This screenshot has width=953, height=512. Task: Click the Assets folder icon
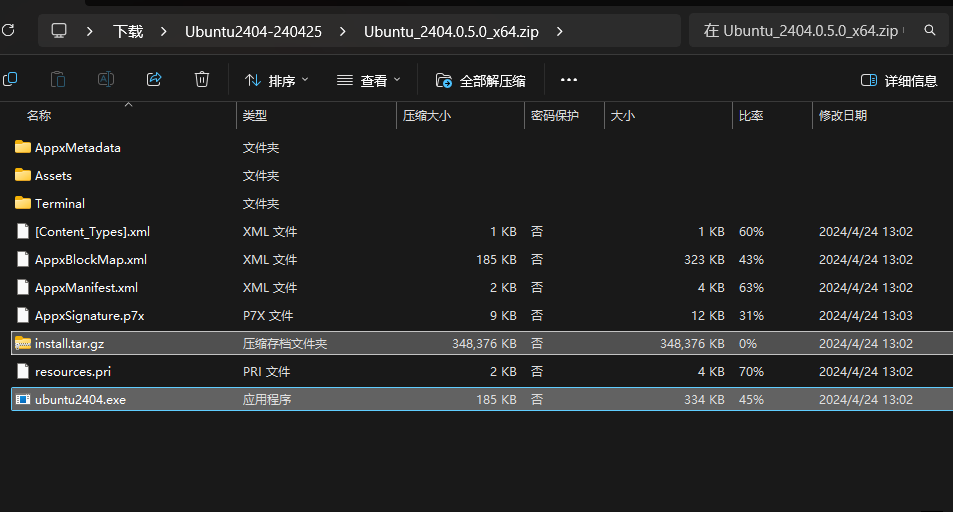tap(23, 175)
